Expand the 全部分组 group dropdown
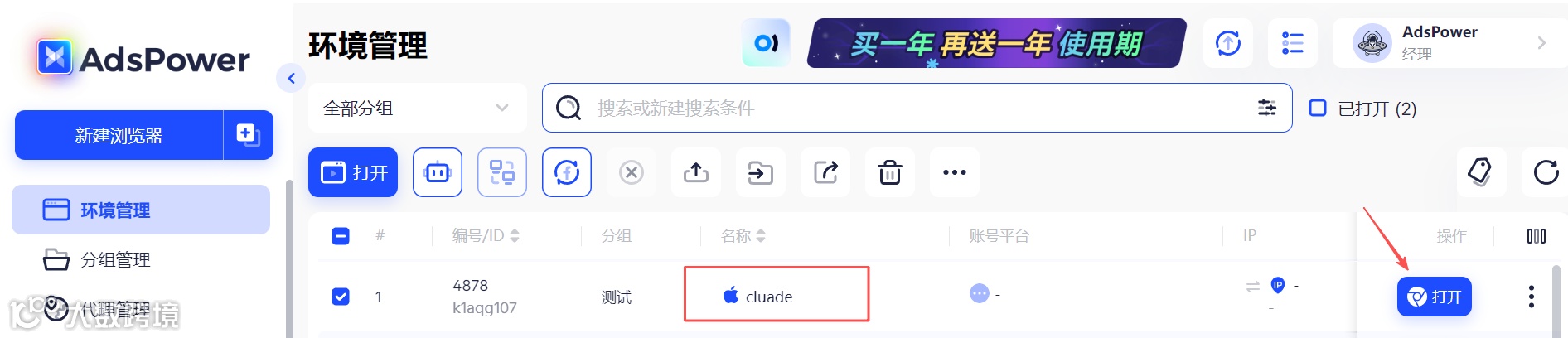 (x=417, y=108)
